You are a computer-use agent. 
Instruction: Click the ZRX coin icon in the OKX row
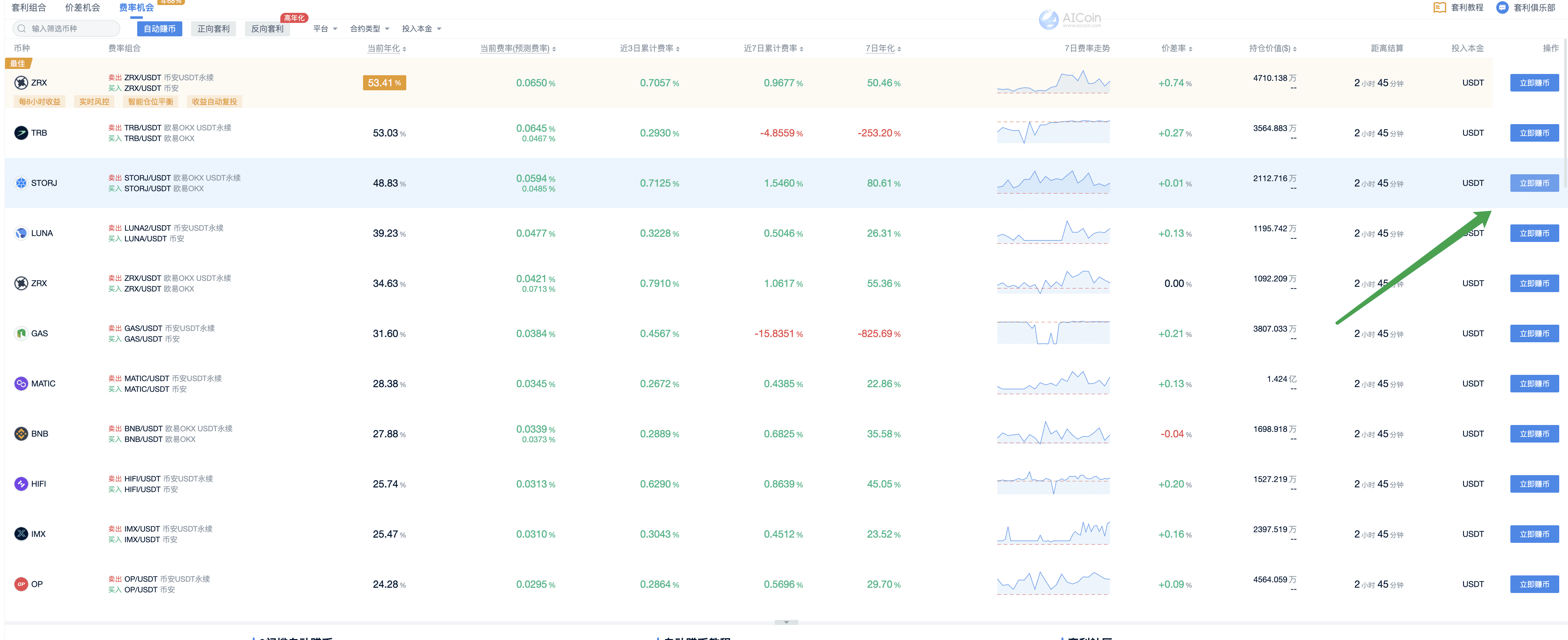[21, 283]
